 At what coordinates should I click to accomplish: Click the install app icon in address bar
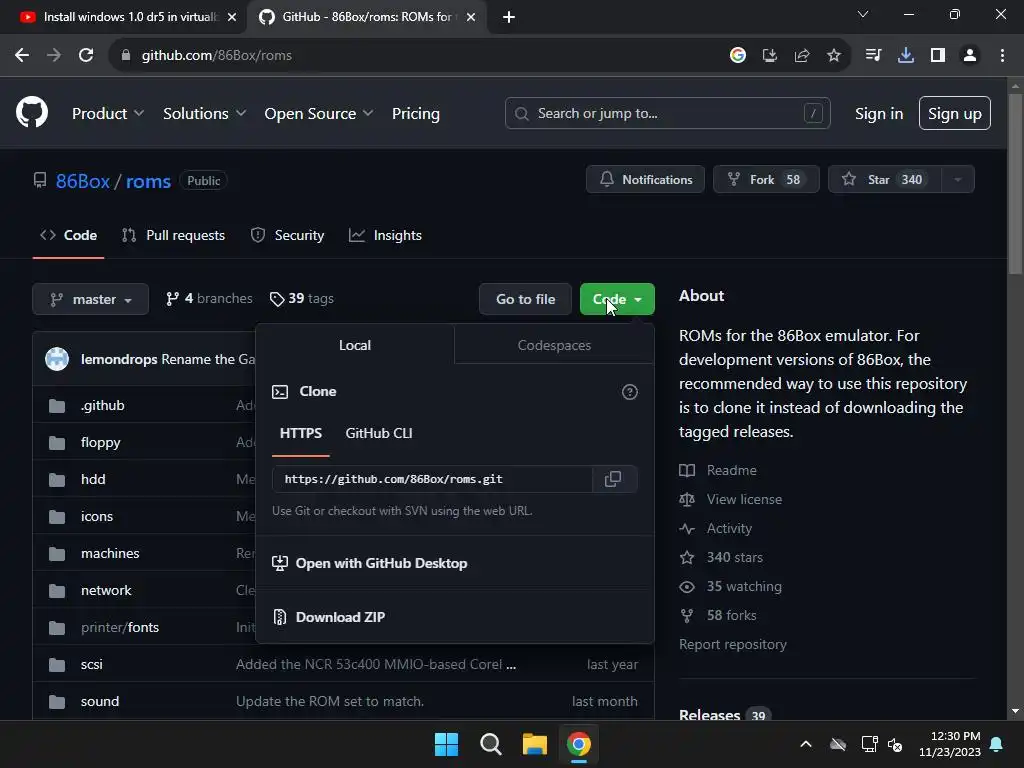tap(770, 56)
